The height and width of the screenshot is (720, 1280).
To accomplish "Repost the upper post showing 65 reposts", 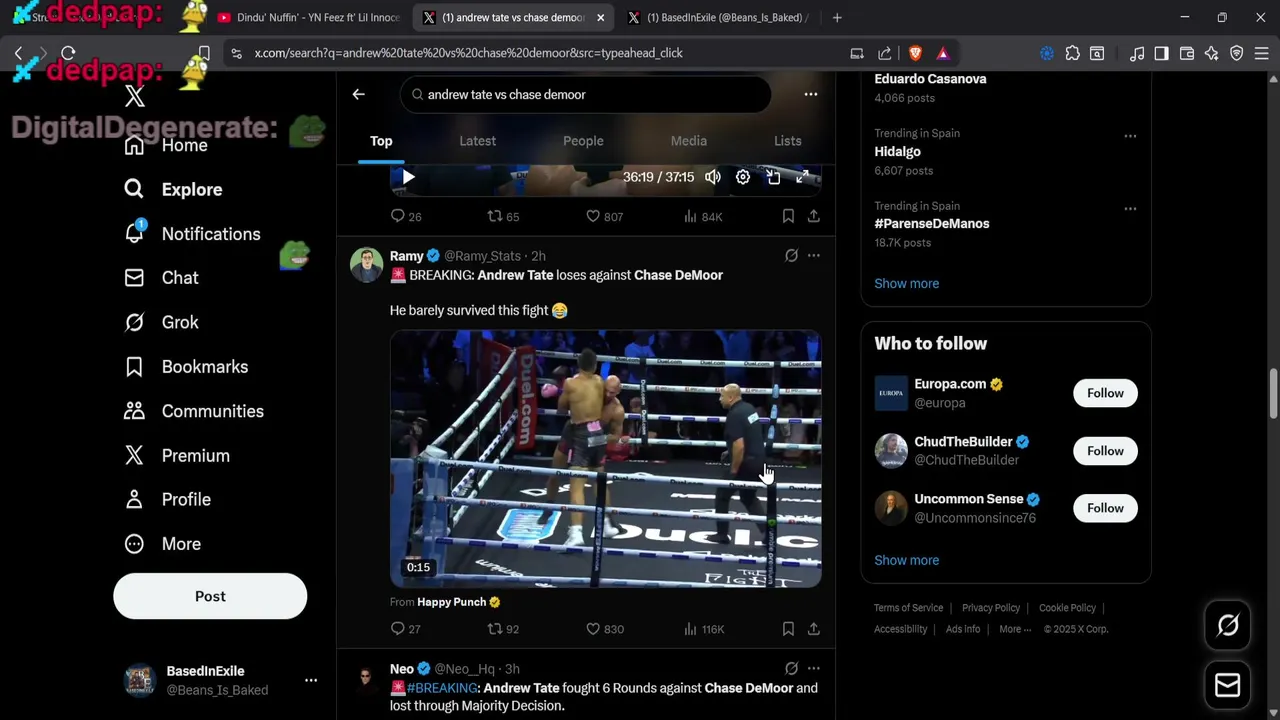I will (x=503, y=216).
